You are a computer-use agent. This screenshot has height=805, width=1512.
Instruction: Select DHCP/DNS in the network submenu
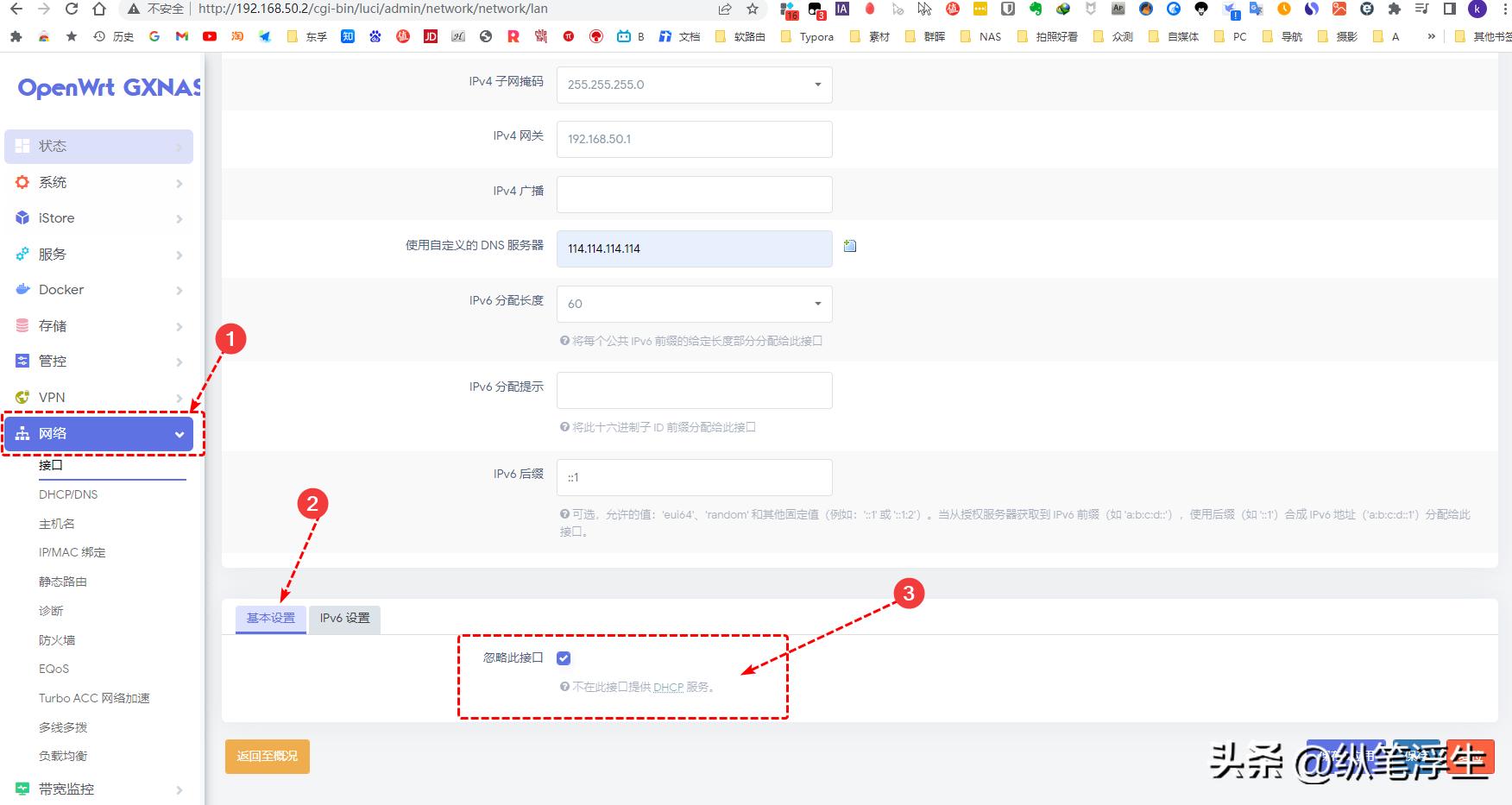[69, 494]
